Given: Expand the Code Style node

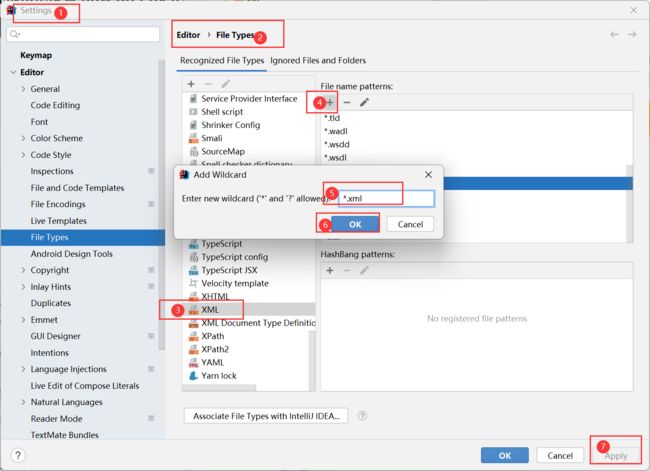Looking at the screenshot, I should coord(23,155).
